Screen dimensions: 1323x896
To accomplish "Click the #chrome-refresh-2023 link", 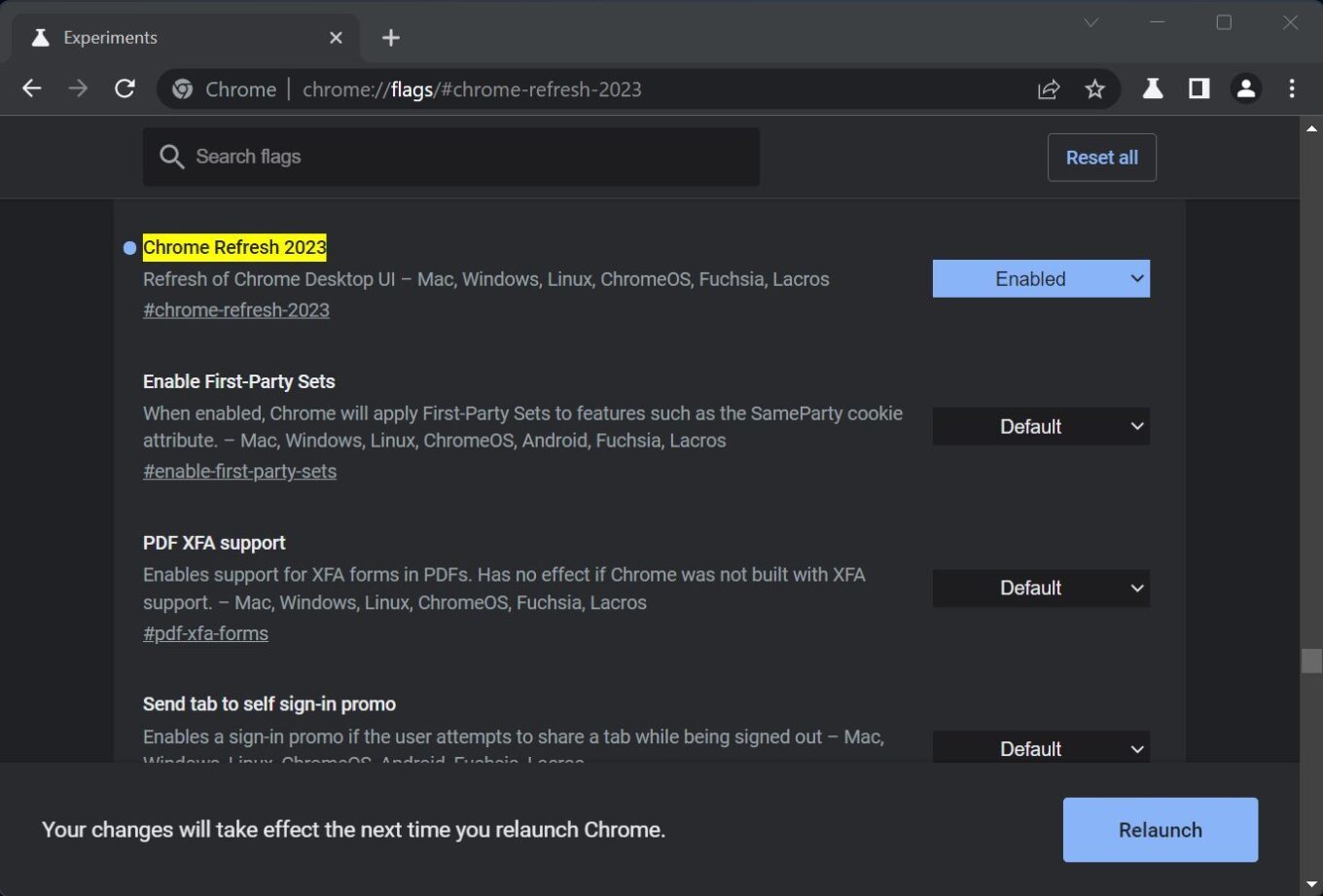I will pos(236,310).
